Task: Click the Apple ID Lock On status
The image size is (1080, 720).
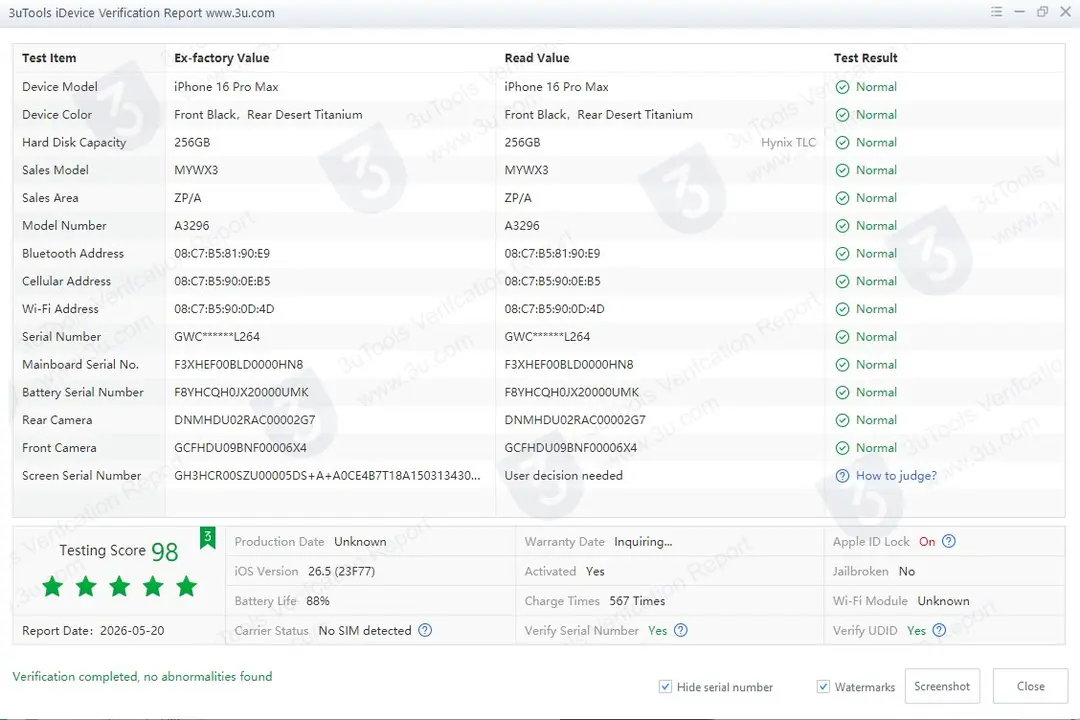Action: [x=927, y=542]
